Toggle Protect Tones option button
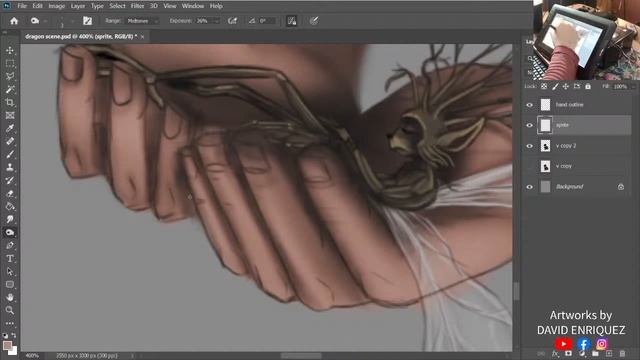The image size is (640, 360). pyautogui.click(x=292, y=21)
